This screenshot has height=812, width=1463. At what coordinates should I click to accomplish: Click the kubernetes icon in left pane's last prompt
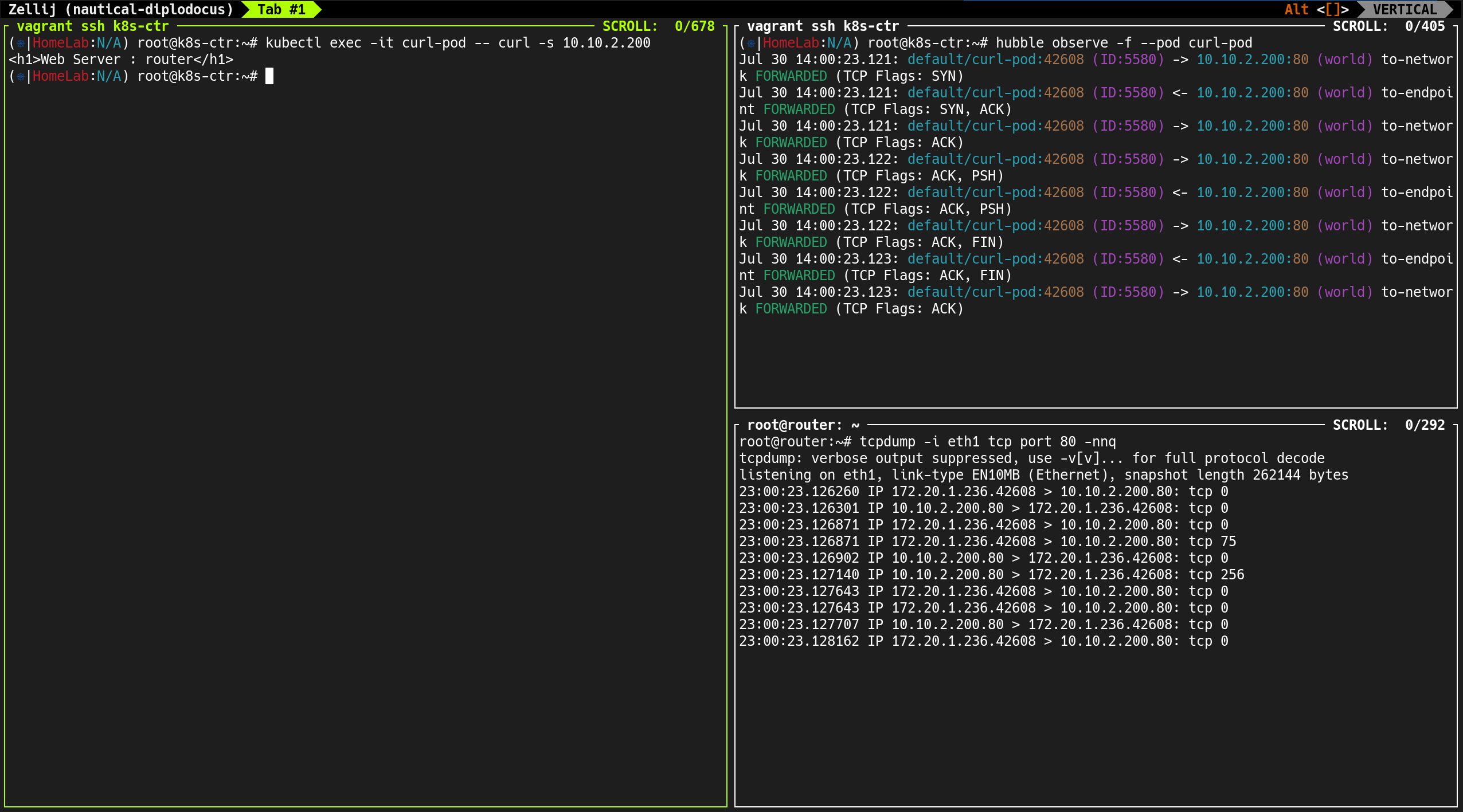(21, 76)
